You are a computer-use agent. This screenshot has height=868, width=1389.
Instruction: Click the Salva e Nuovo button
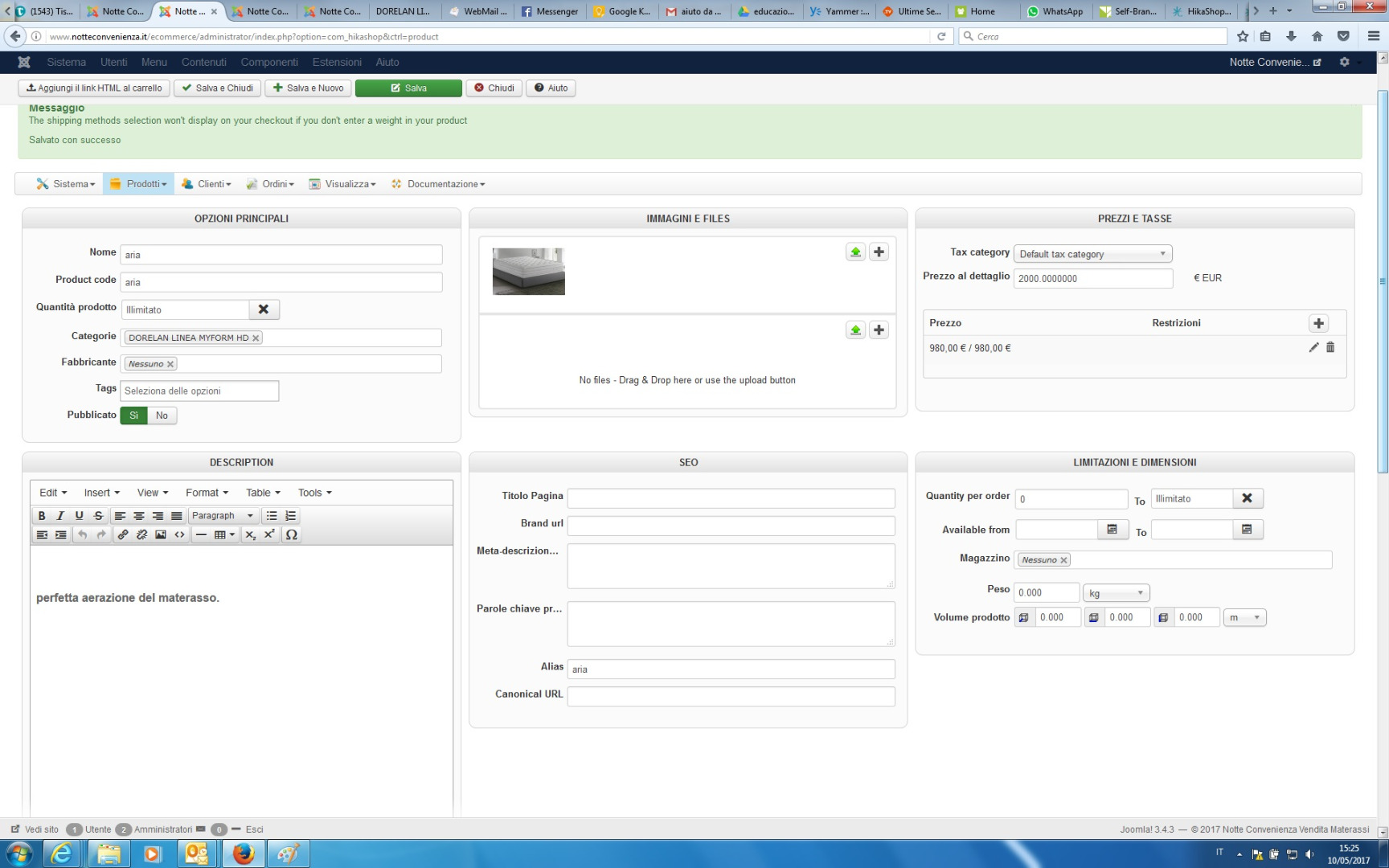coord(309,88)
